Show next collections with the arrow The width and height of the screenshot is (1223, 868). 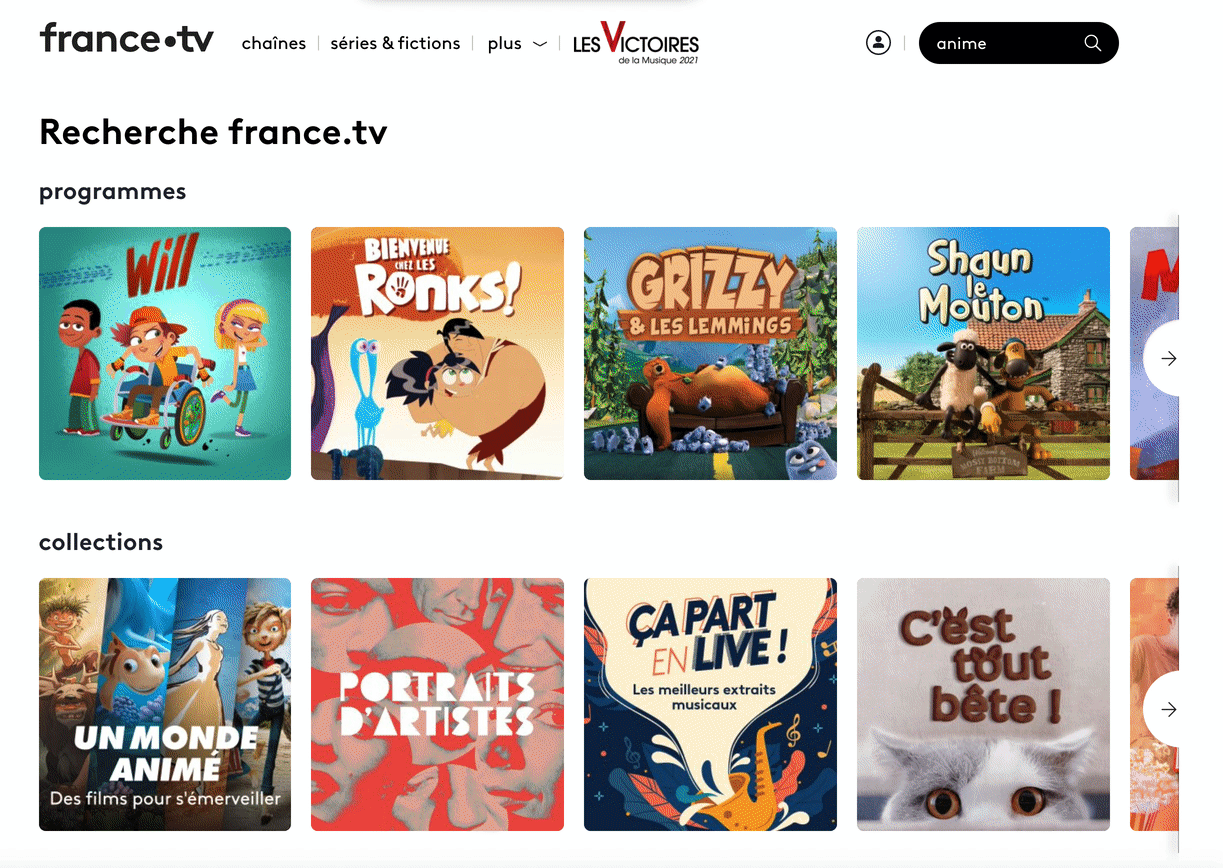point(1167,709)
